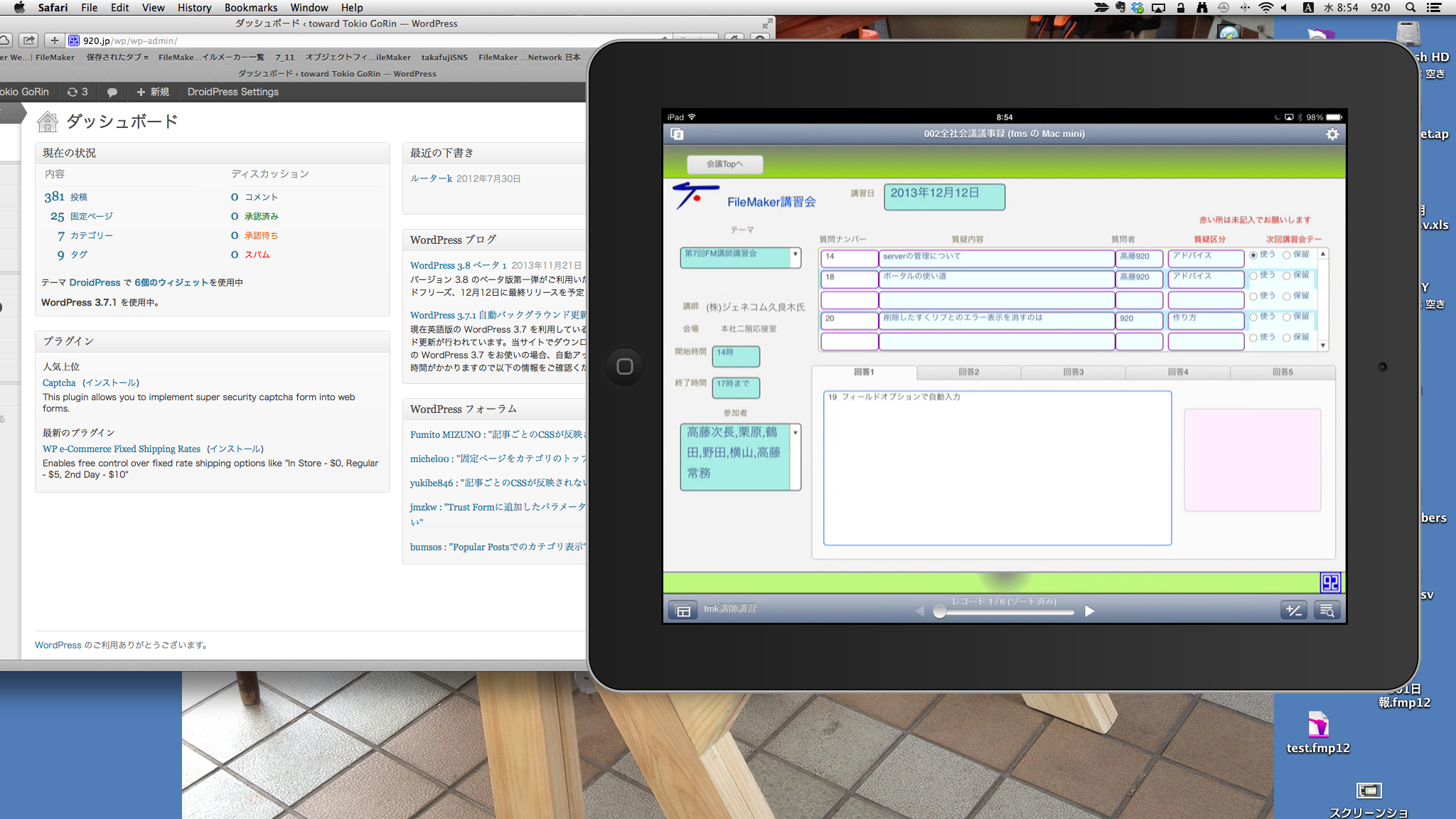The height and width of the screenshot is (819, 1456).
Task: Open the 投稿 posts link
Action: coord(79,198)
